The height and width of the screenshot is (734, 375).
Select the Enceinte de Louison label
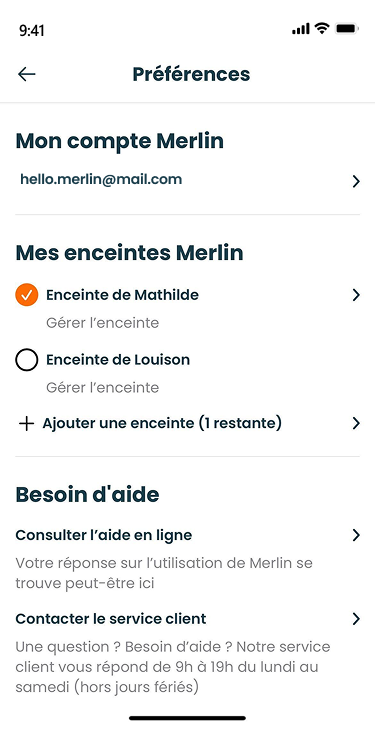[118, 360]
